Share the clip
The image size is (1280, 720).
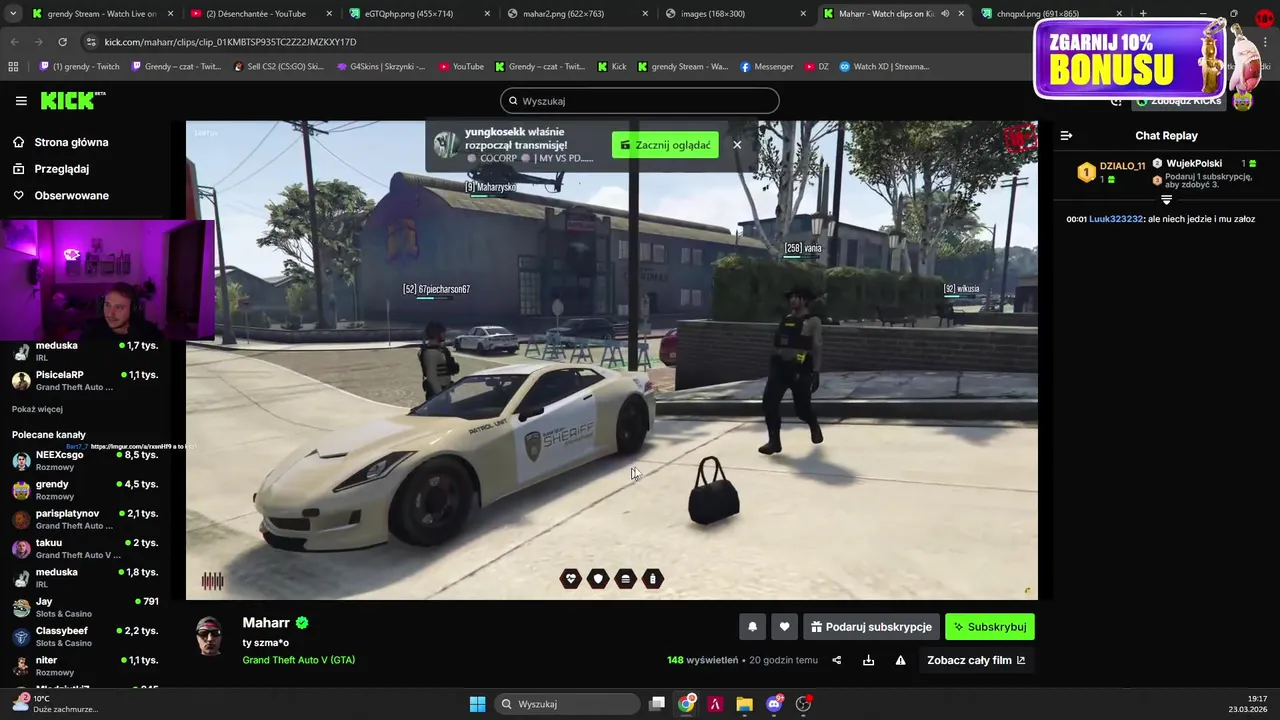837,660
